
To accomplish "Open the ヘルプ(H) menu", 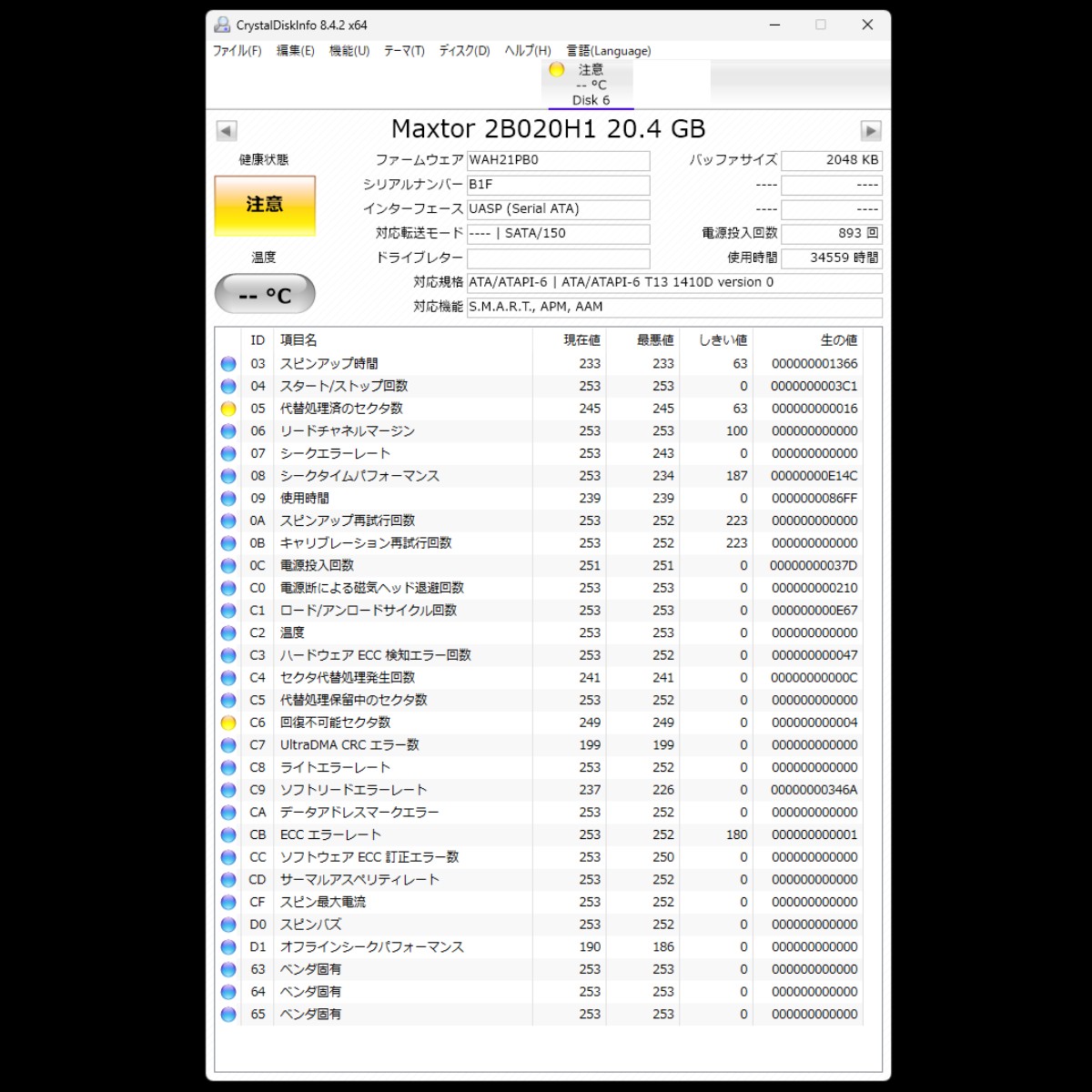I will pyautogui.click(x=528, y=51).
